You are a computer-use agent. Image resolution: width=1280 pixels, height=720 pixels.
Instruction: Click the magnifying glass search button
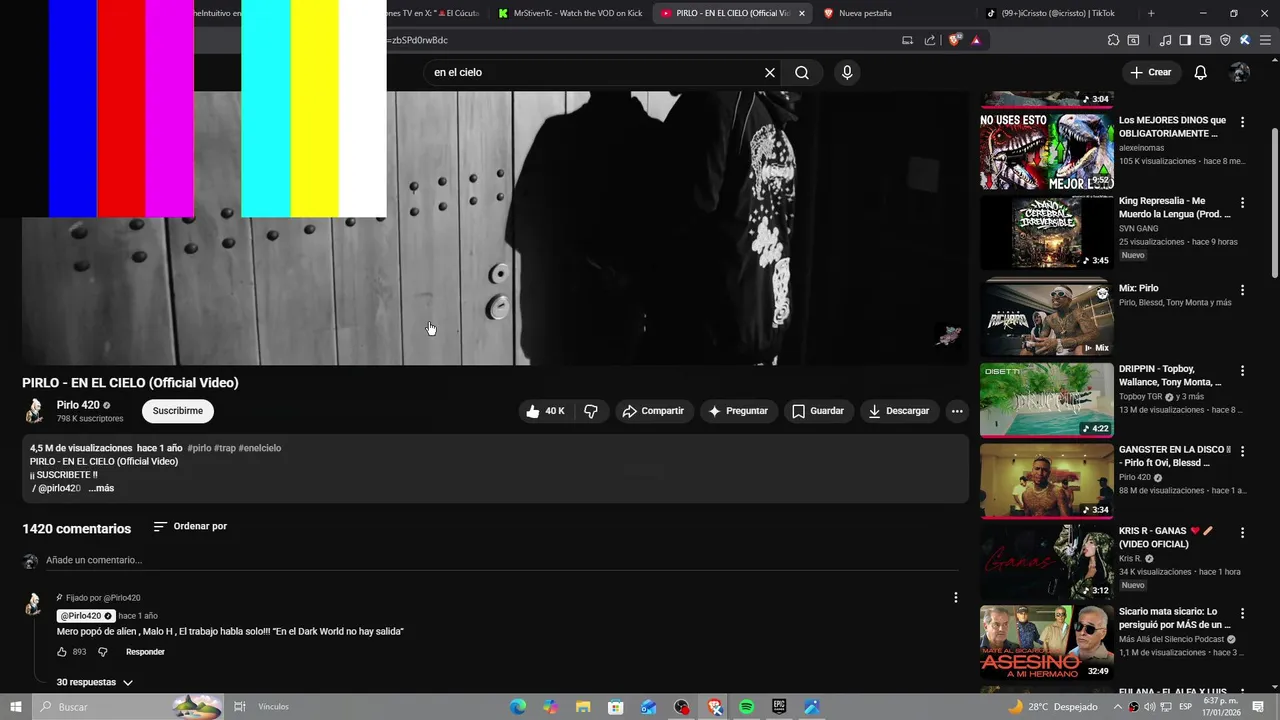pos(802,73)
